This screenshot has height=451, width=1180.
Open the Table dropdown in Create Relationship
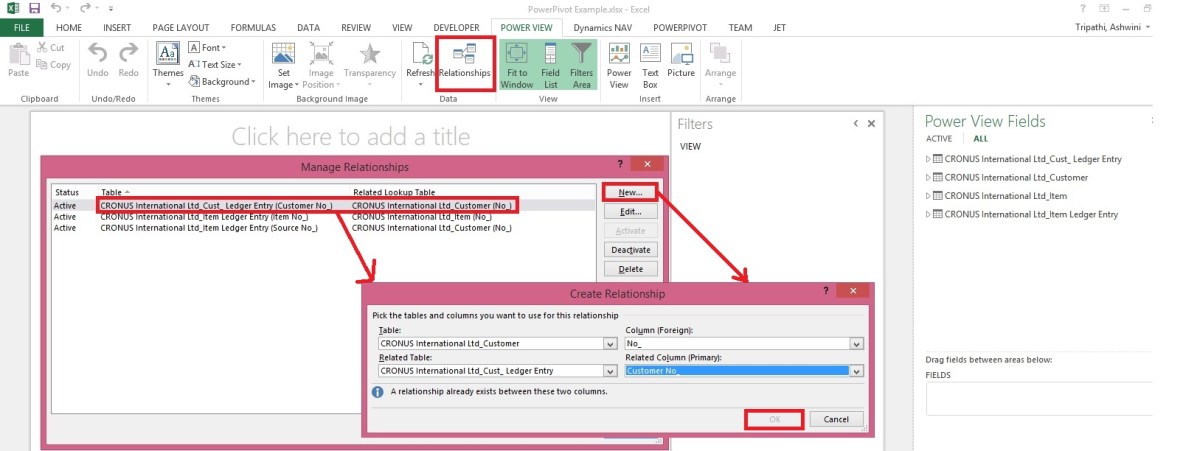pyautogui.click(x=610, y=344)
